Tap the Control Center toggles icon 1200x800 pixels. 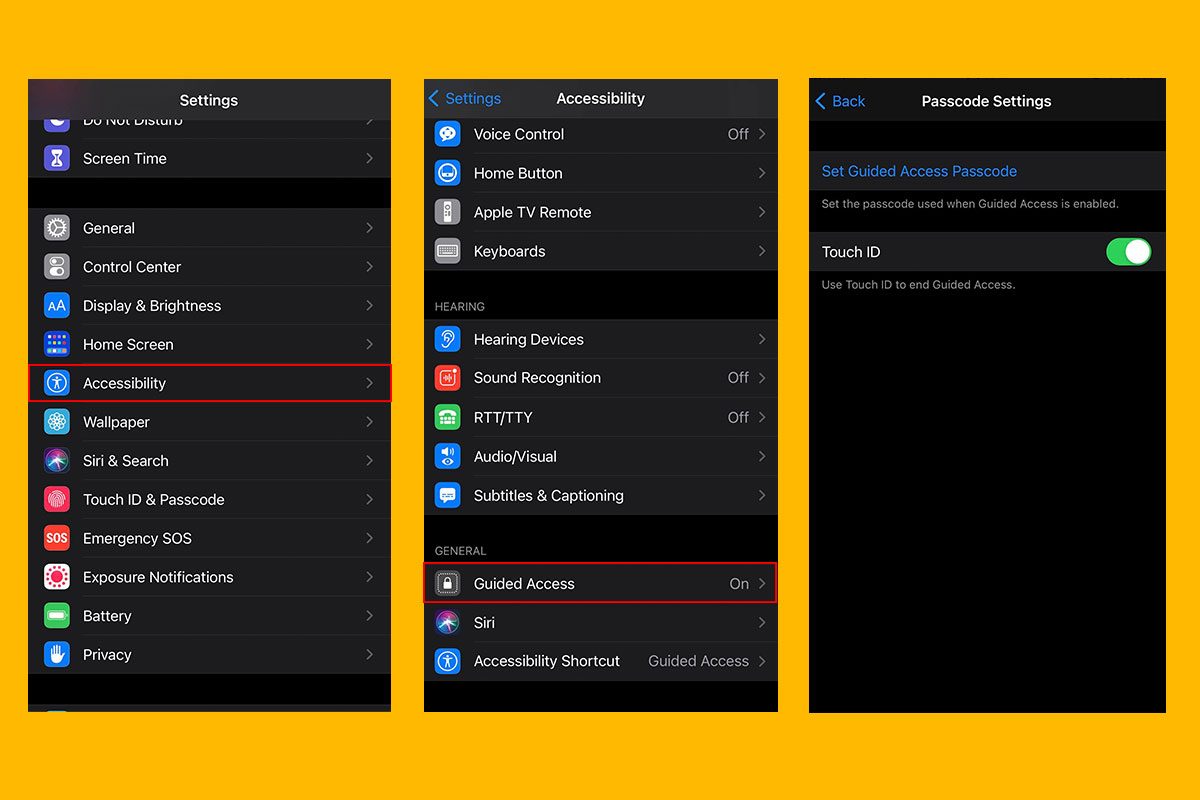(x=57, y=267)
